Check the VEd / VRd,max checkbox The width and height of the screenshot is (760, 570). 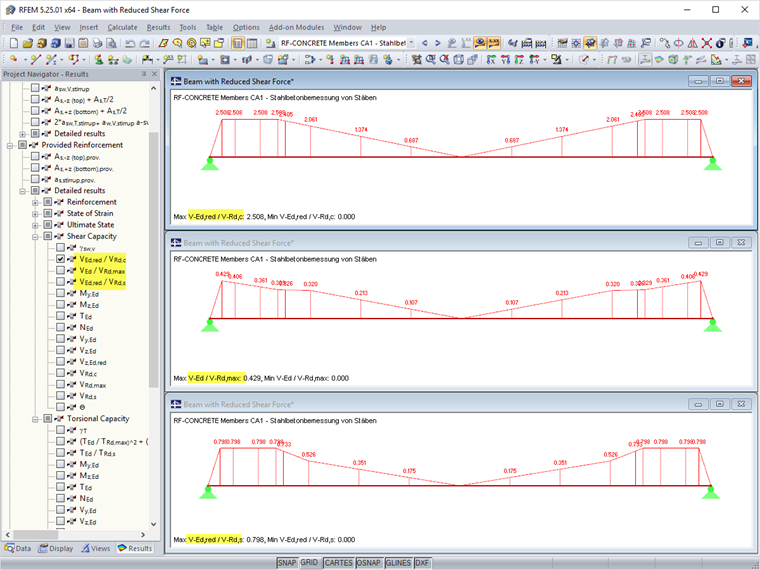coord(61,271)
